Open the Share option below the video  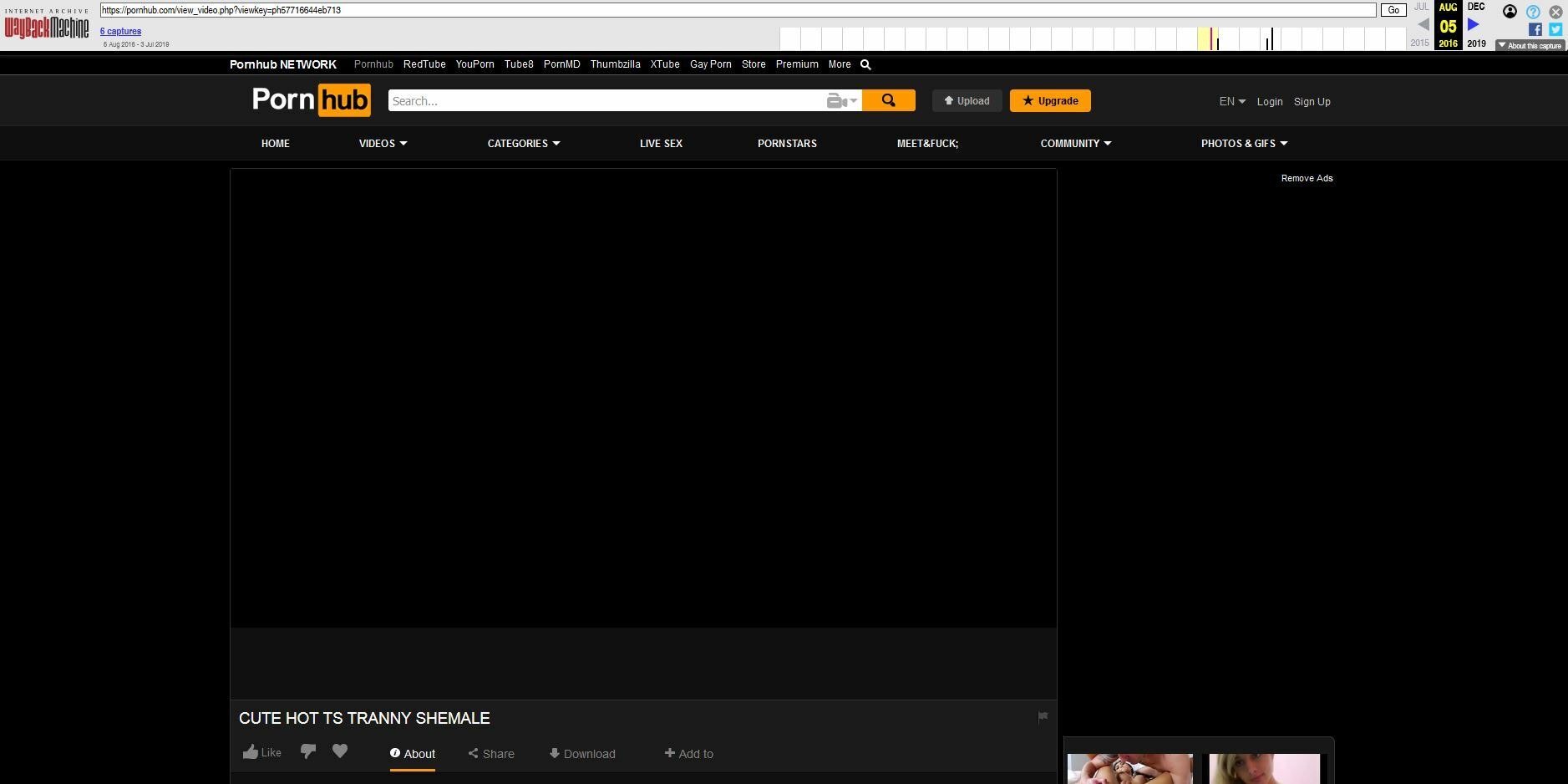click(x=491, y=754)
